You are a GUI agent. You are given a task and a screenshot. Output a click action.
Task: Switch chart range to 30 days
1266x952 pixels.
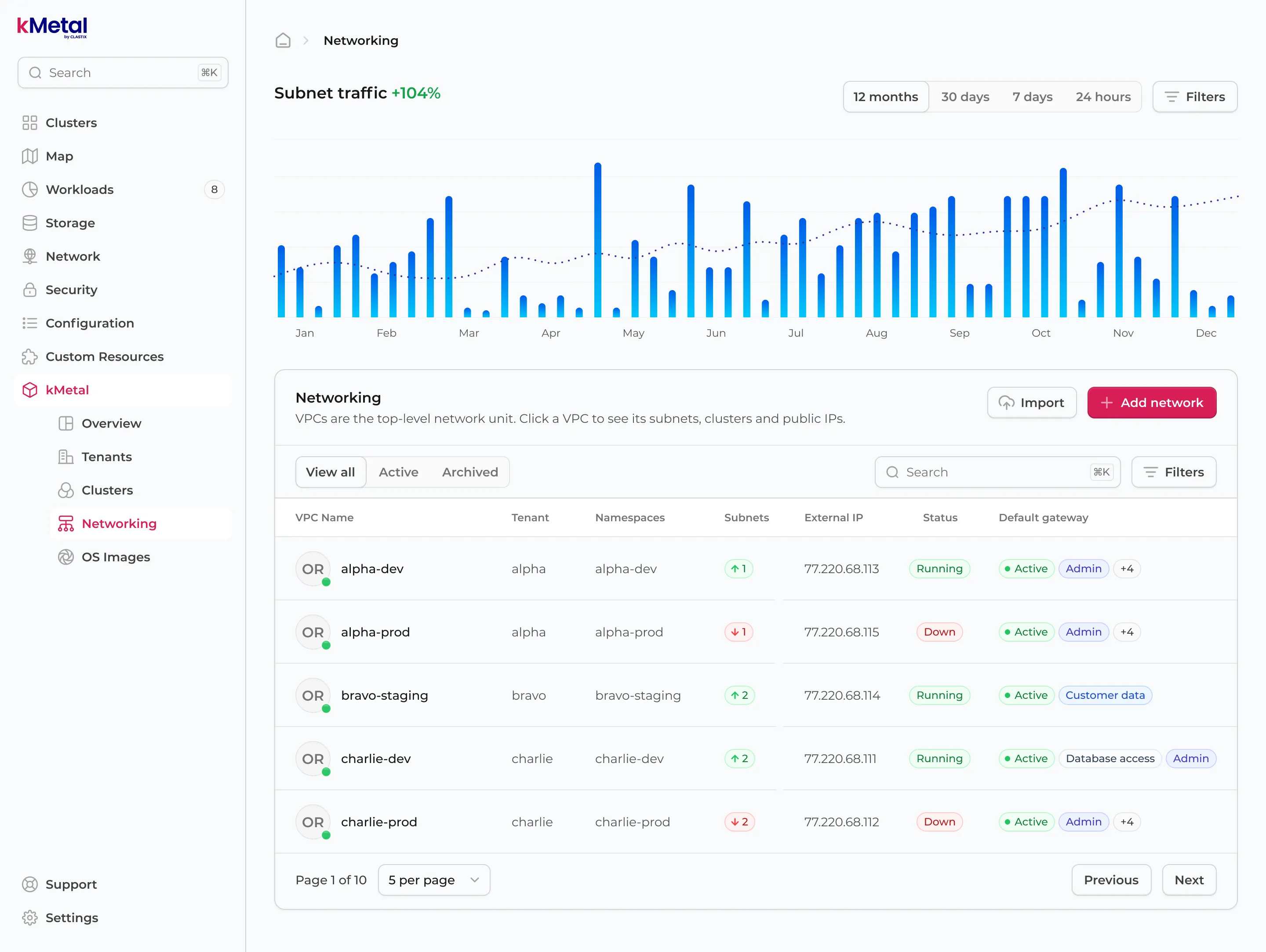coord(965,97)
